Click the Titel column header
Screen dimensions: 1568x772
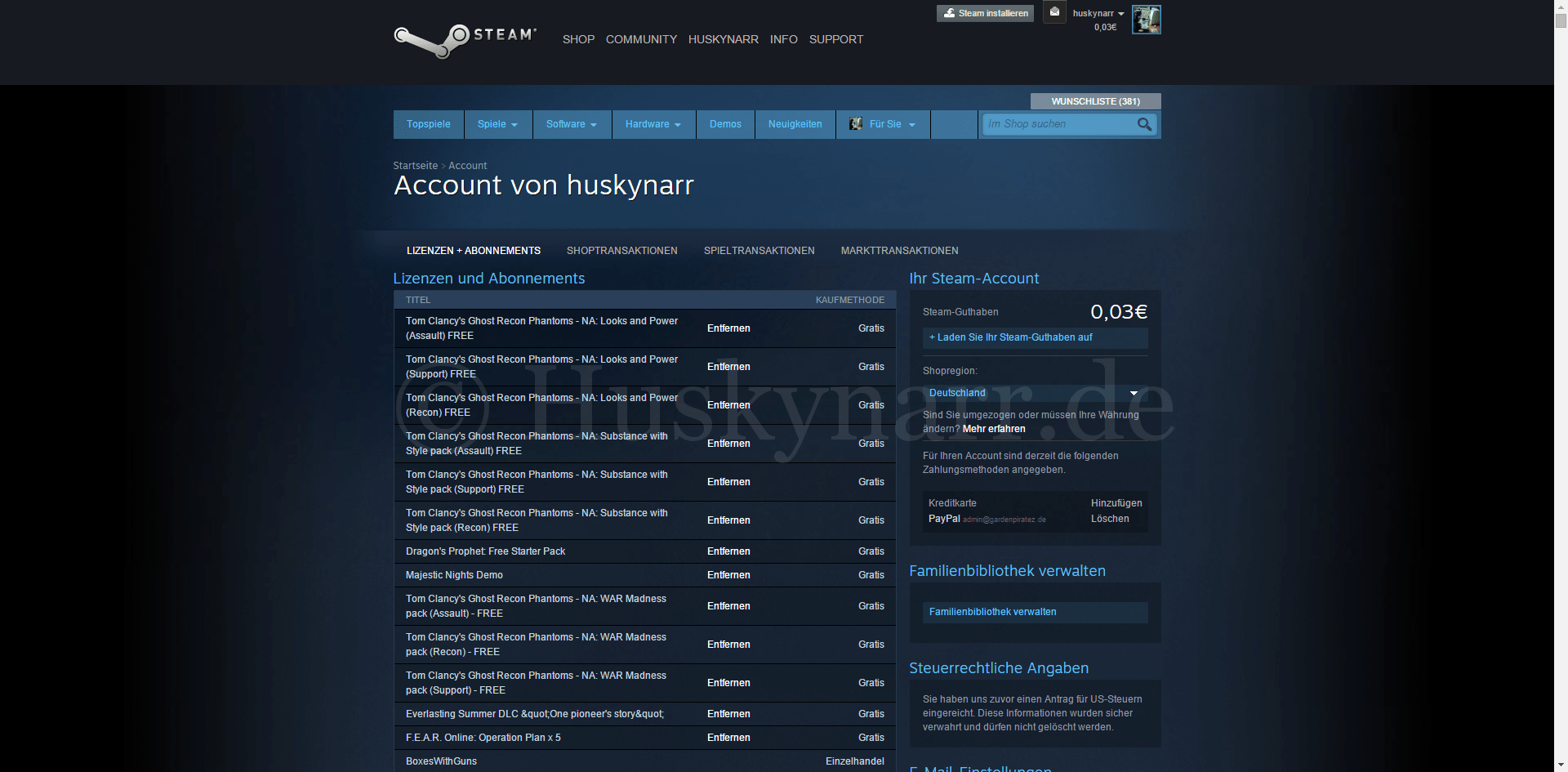[418, 300]
